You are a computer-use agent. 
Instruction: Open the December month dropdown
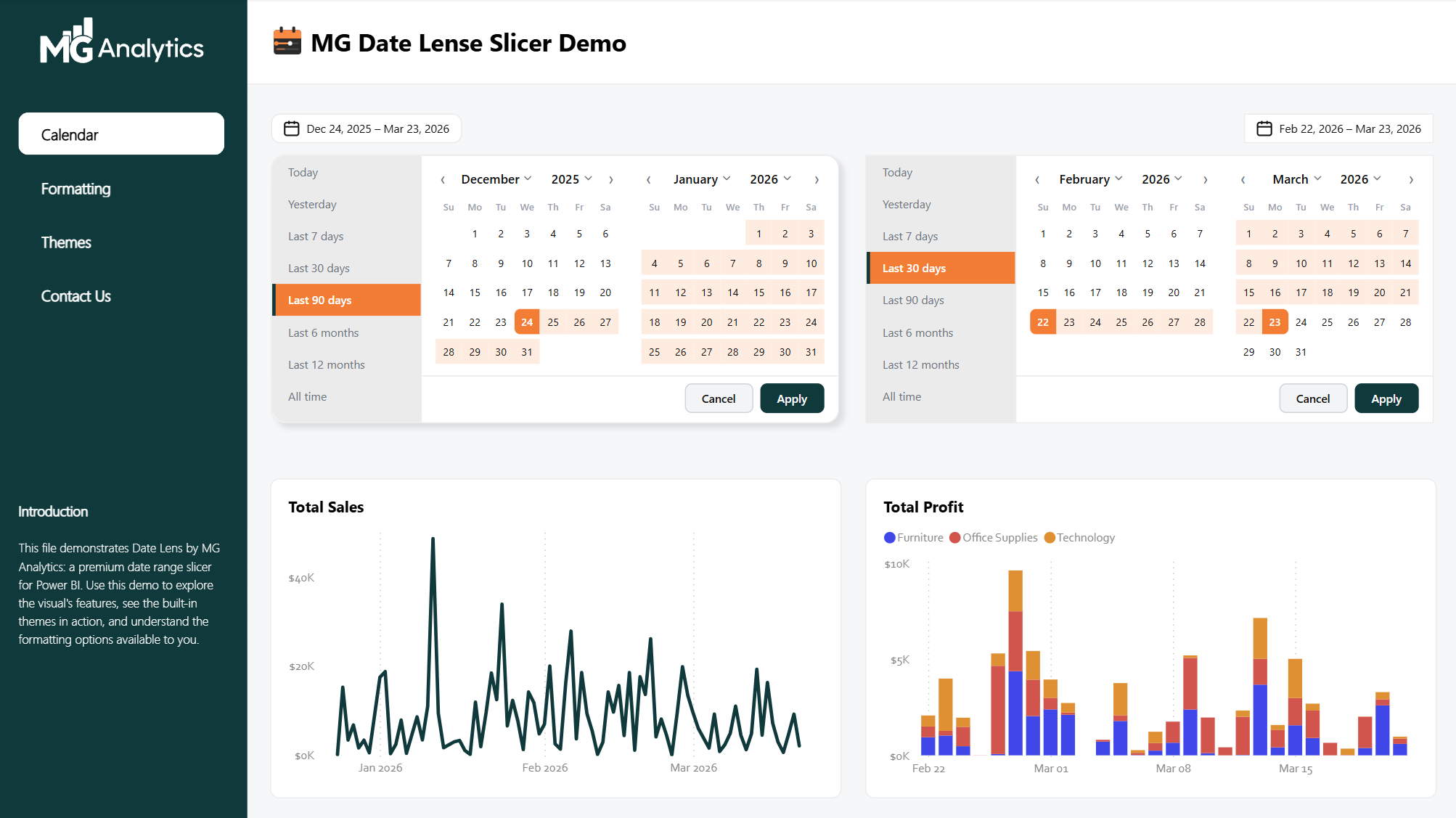click(496, 179)
